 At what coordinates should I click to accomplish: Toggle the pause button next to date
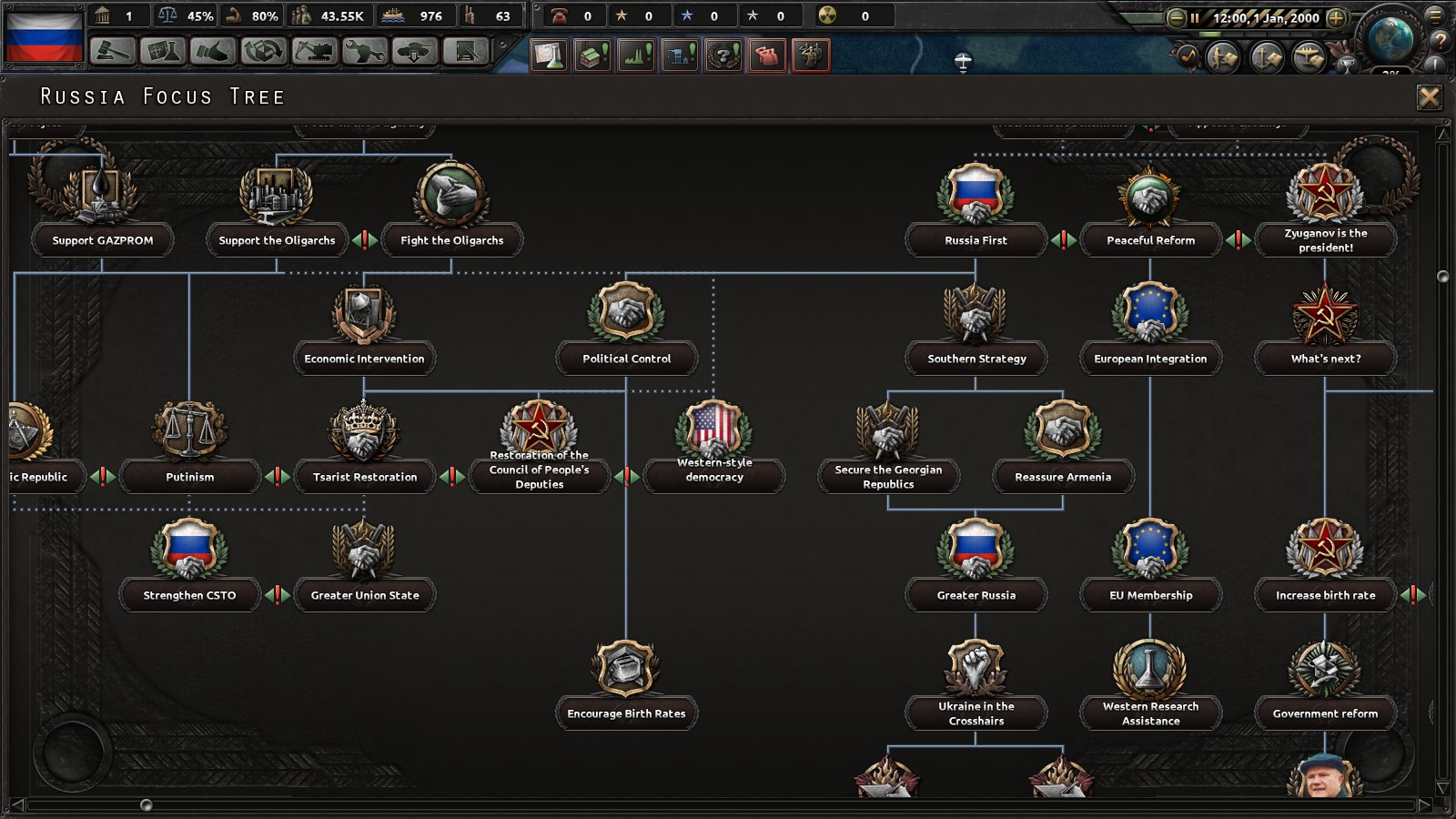click(x=1195, y=17)
